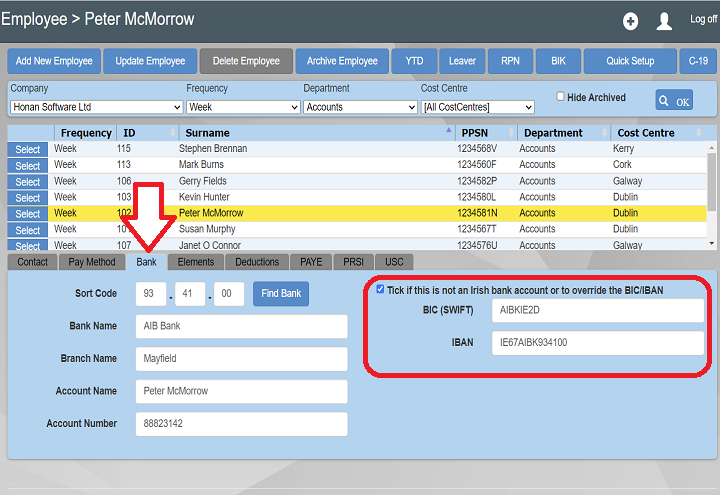Image resolution: width=720 pixels, height=495 pixels.
Task: Click the search OK magnifier button
Action: point(674,100)
